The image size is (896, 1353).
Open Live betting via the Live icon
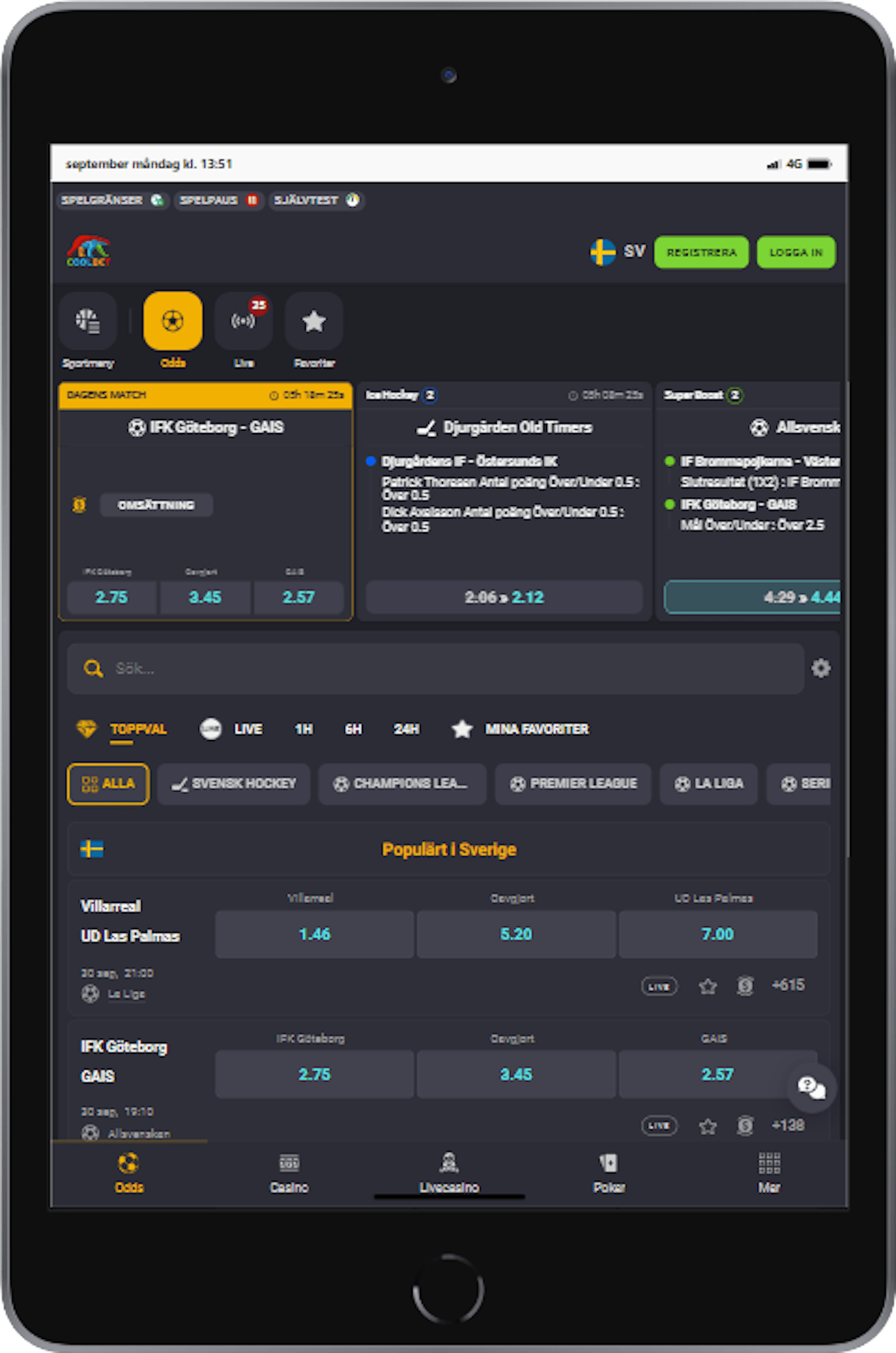coord(244,321)
